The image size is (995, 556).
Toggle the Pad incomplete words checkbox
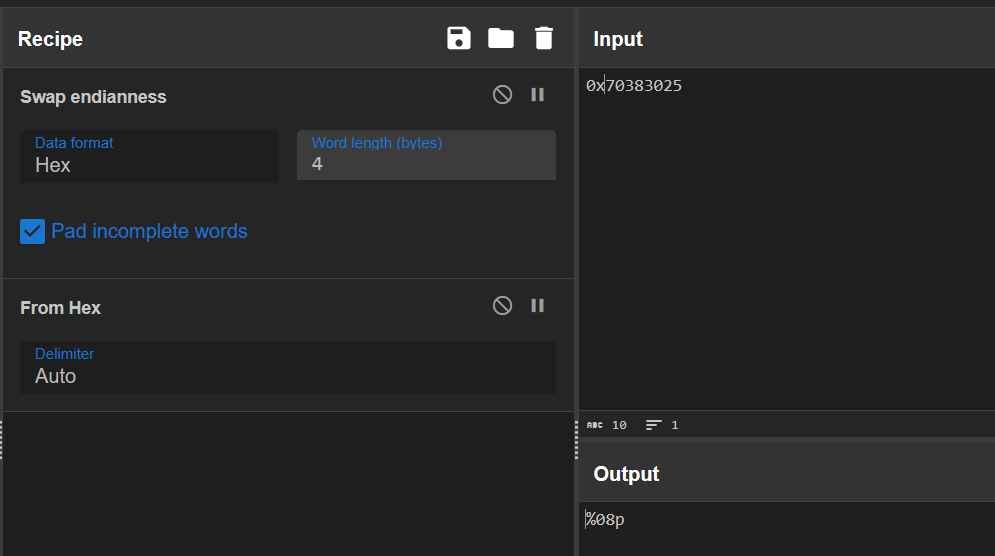click(33, 232)
